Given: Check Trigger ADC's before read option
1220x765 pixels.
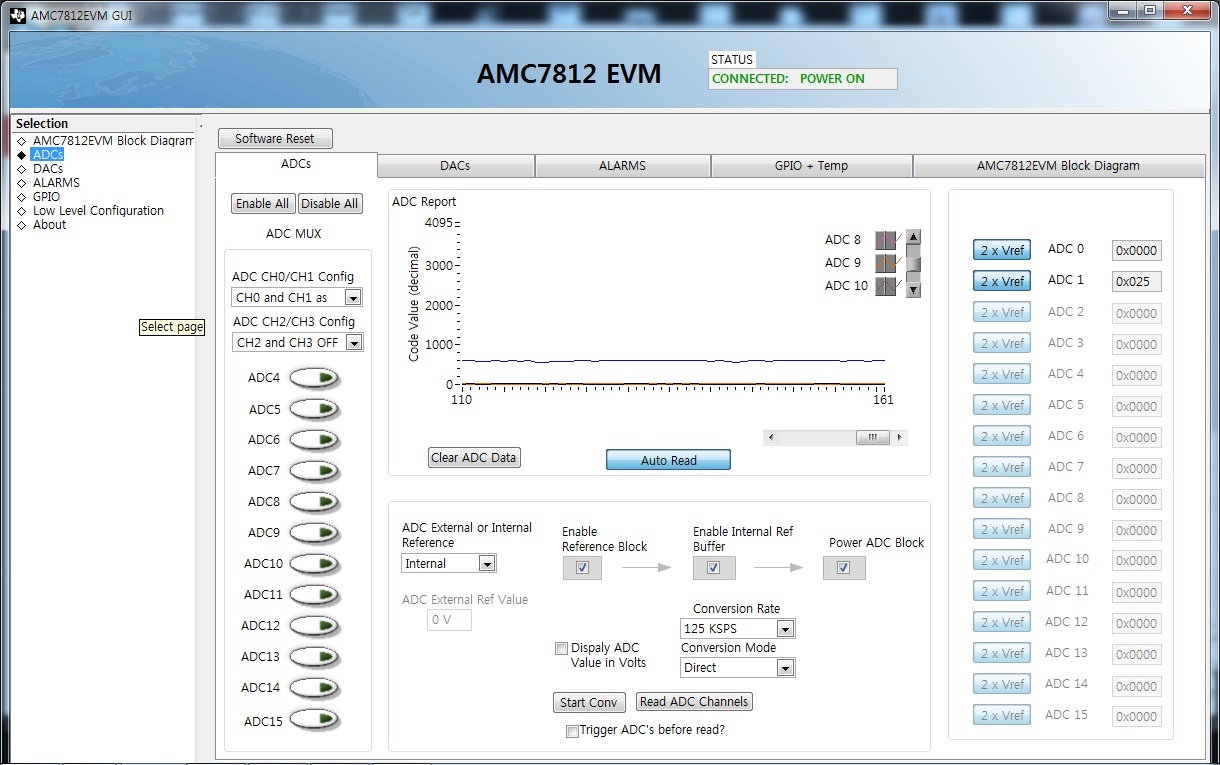Looking at the screenshot, I should 573,731.
